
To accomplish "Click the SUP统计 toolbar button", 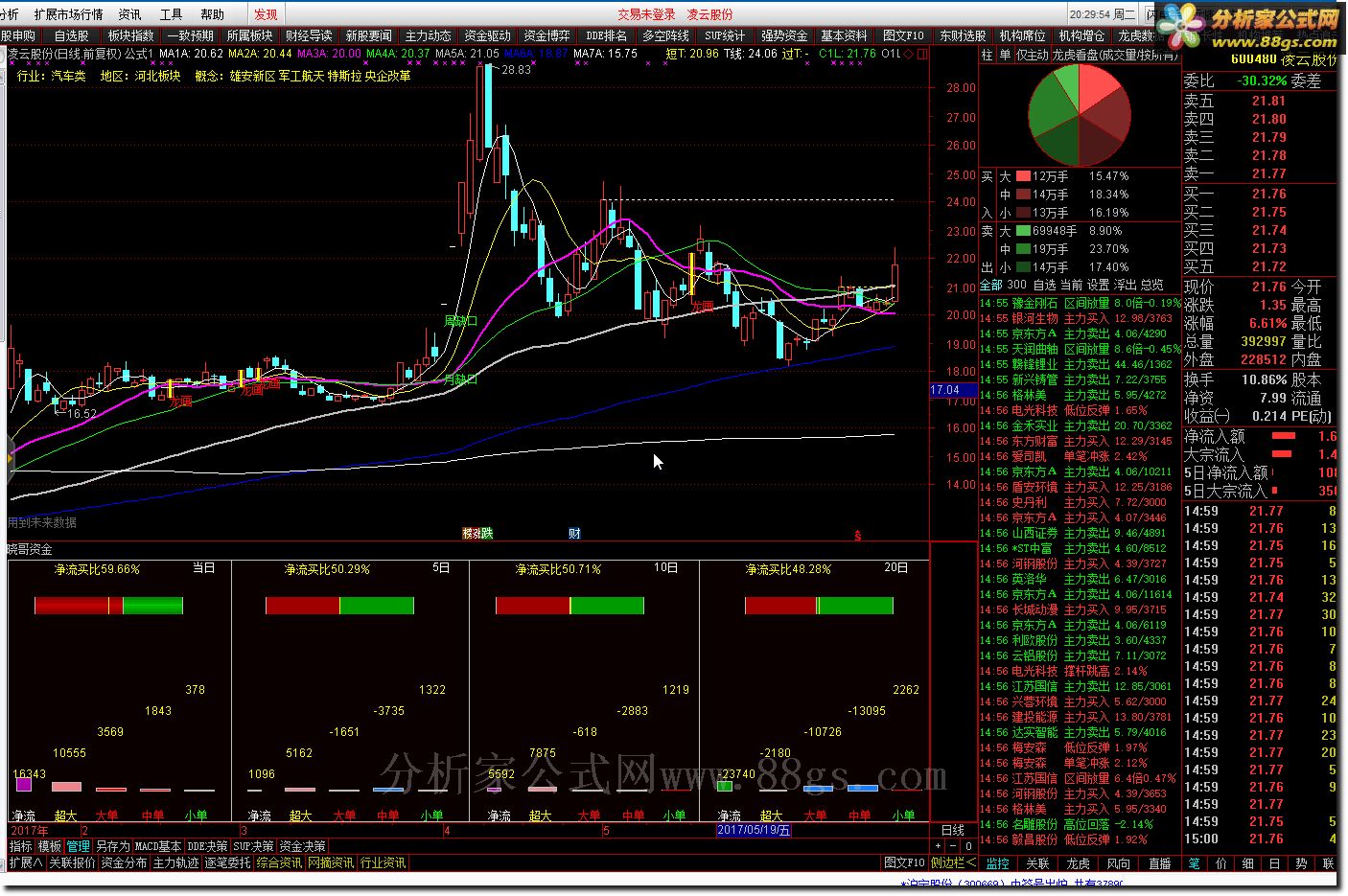I will (x=725, y=35).
